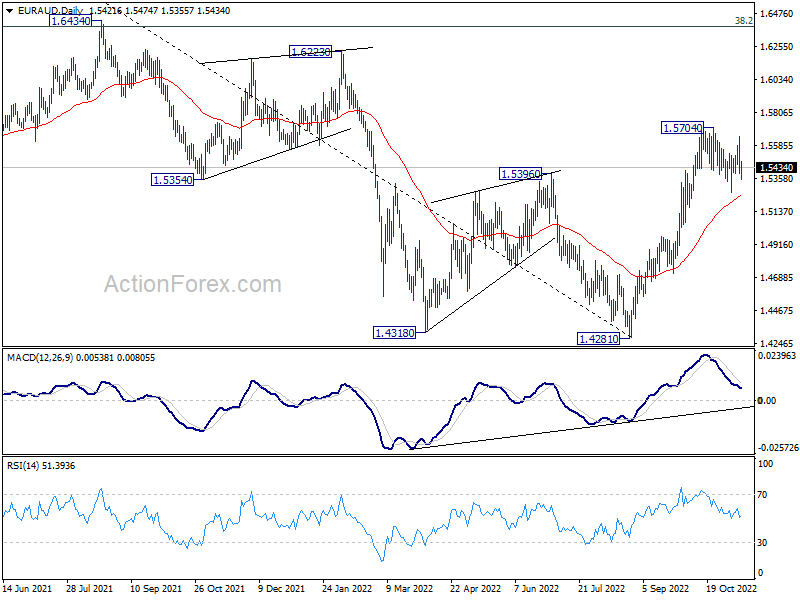Click the 1.49160 price axis value
The width and height of the screenshot is (800, 600).
(777, 244)
